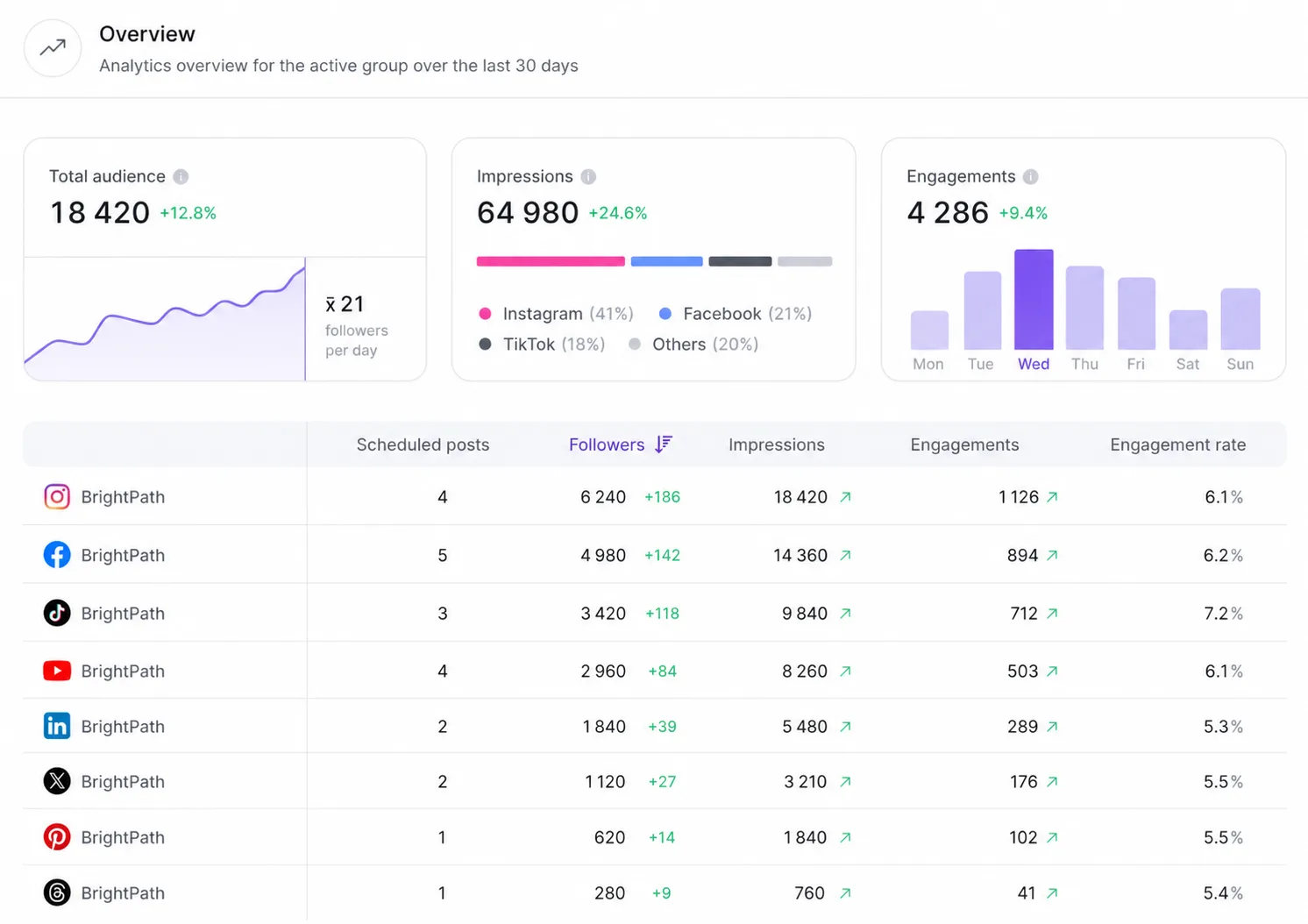Click the highlighted Wed engagement bar
1308x924 pixels.
tap(1034, 300)
